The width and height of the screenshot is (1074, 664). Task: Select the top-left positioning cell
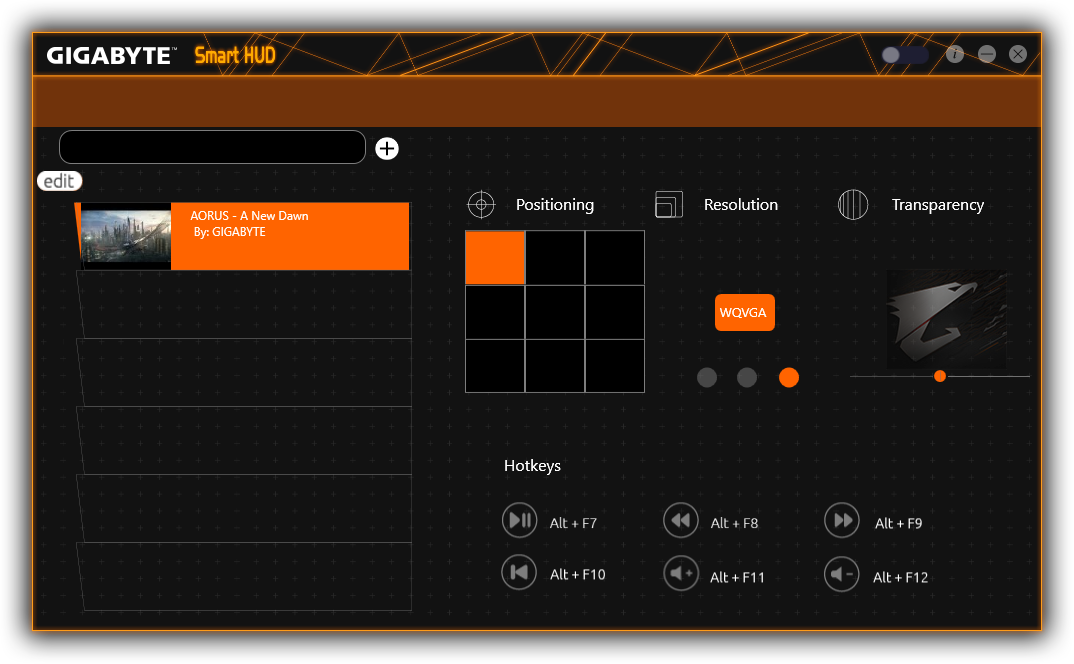495,258
